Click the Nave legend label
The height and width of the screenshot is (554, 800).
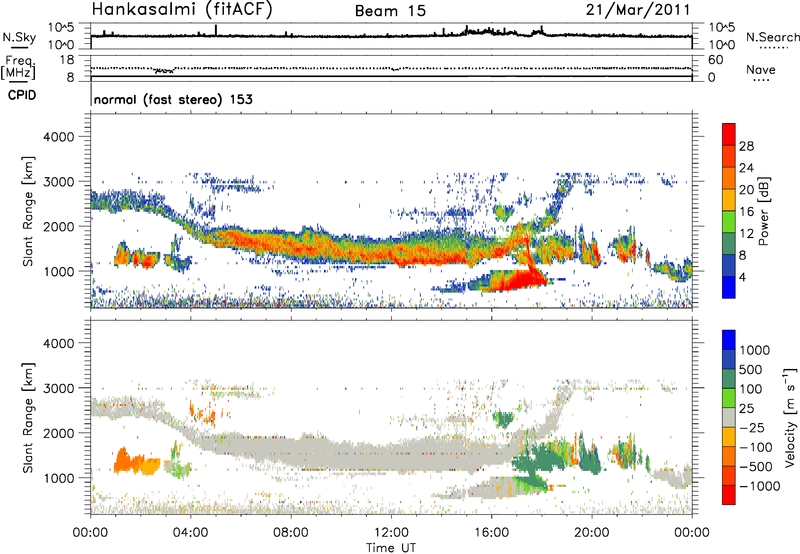[x=761, y=69]
